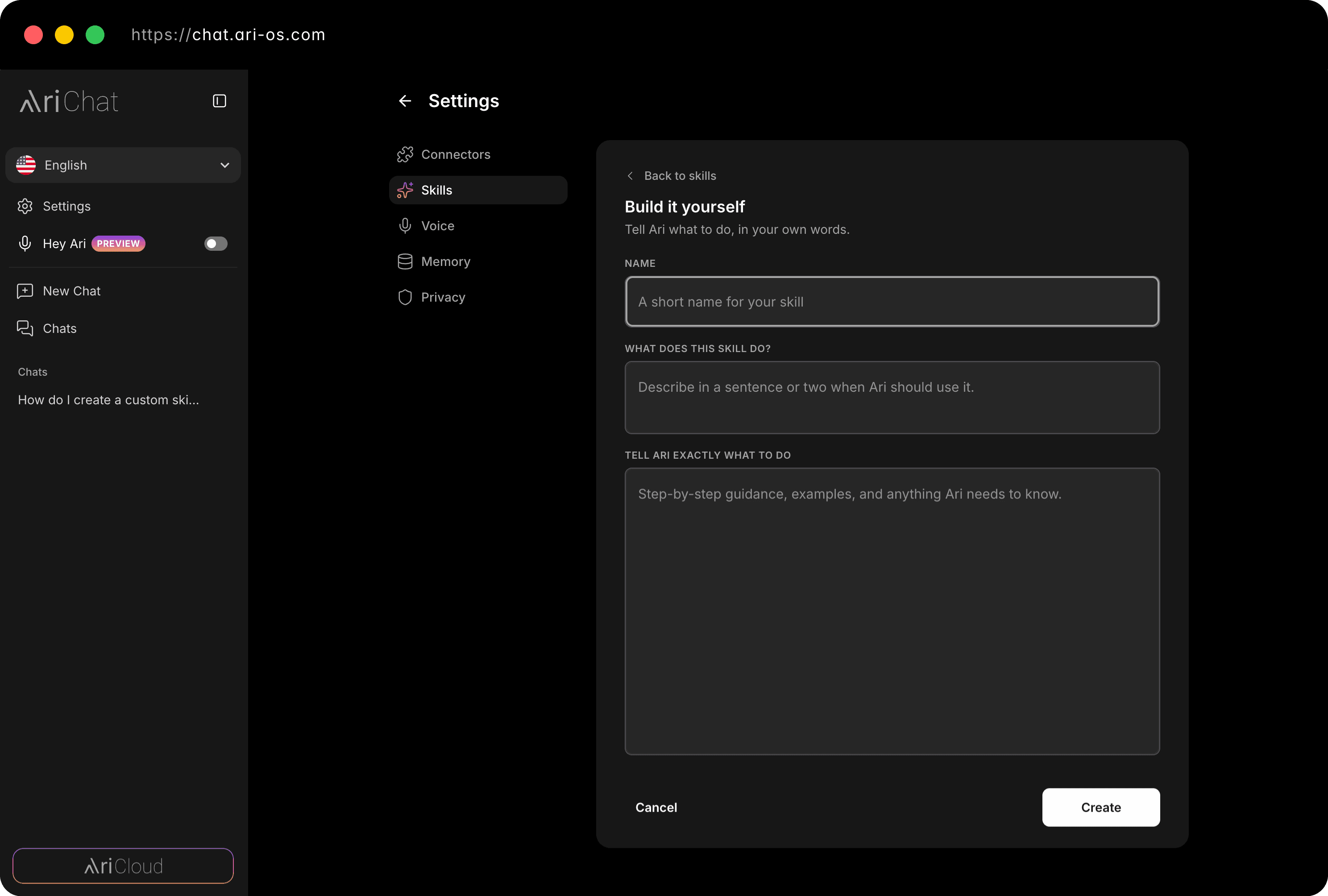1328x896 pixels.
Task: Click the Settings gear icon in sidebar
Action: [x=25, y=206]
